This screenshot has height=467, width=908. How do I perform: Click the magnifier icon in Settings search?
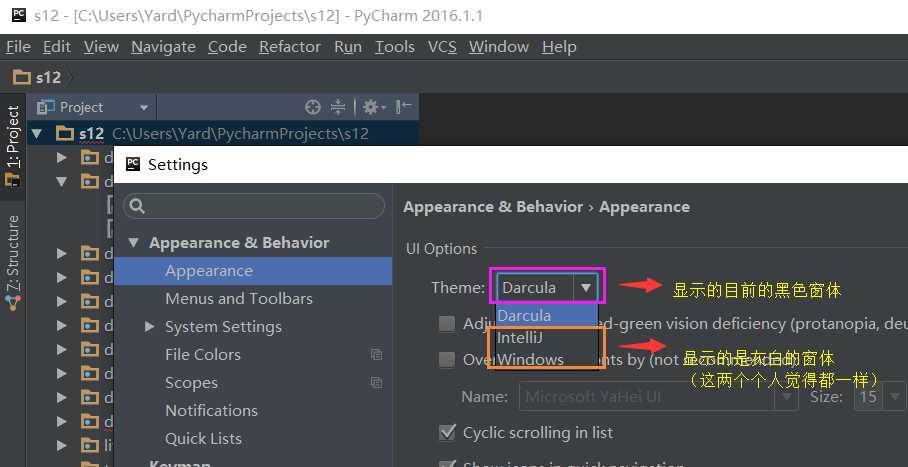click(x=137, y=206)
